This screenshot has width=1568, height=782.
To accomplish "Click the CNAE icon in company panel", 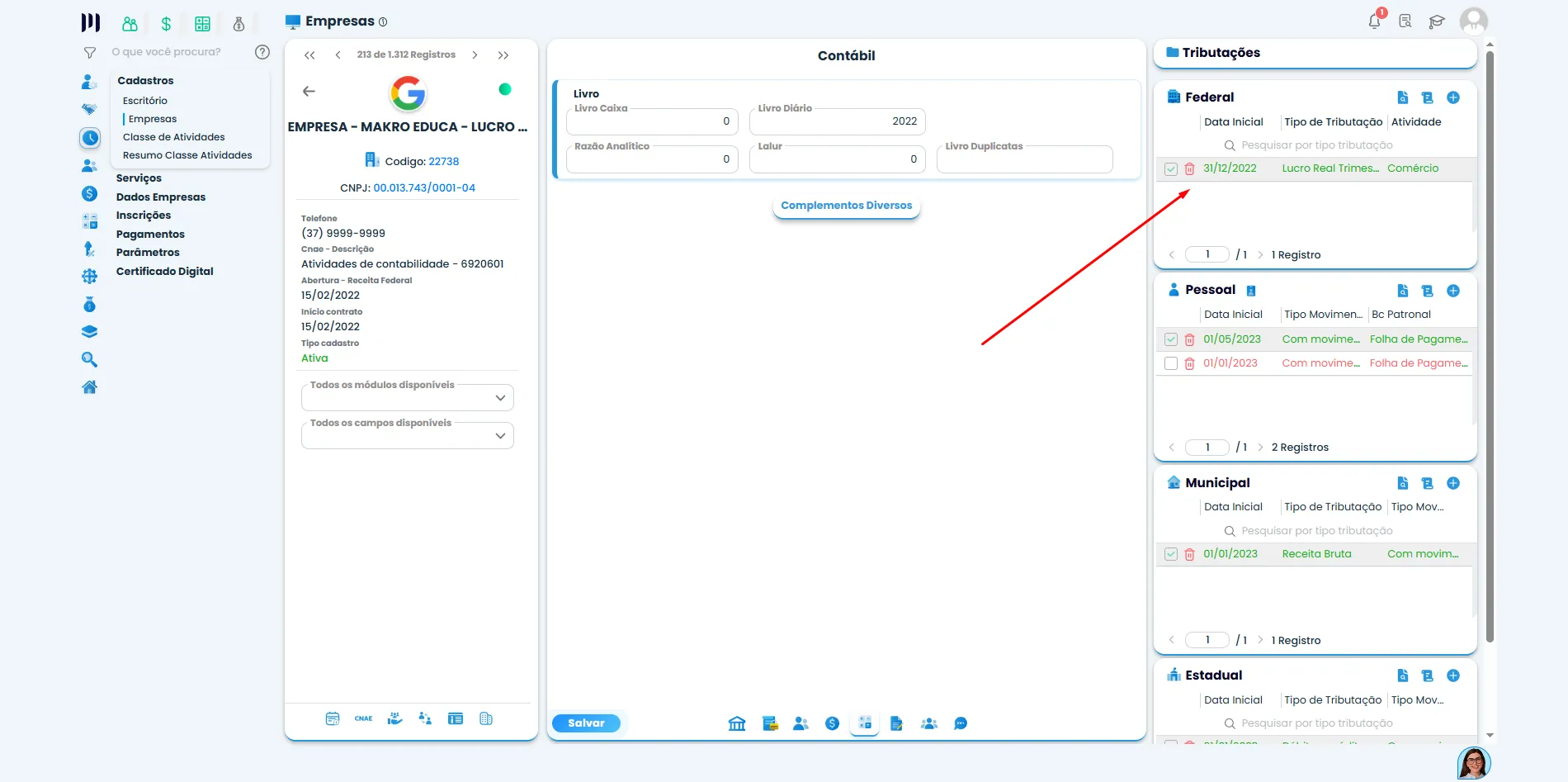I will [x=363, y=718].
